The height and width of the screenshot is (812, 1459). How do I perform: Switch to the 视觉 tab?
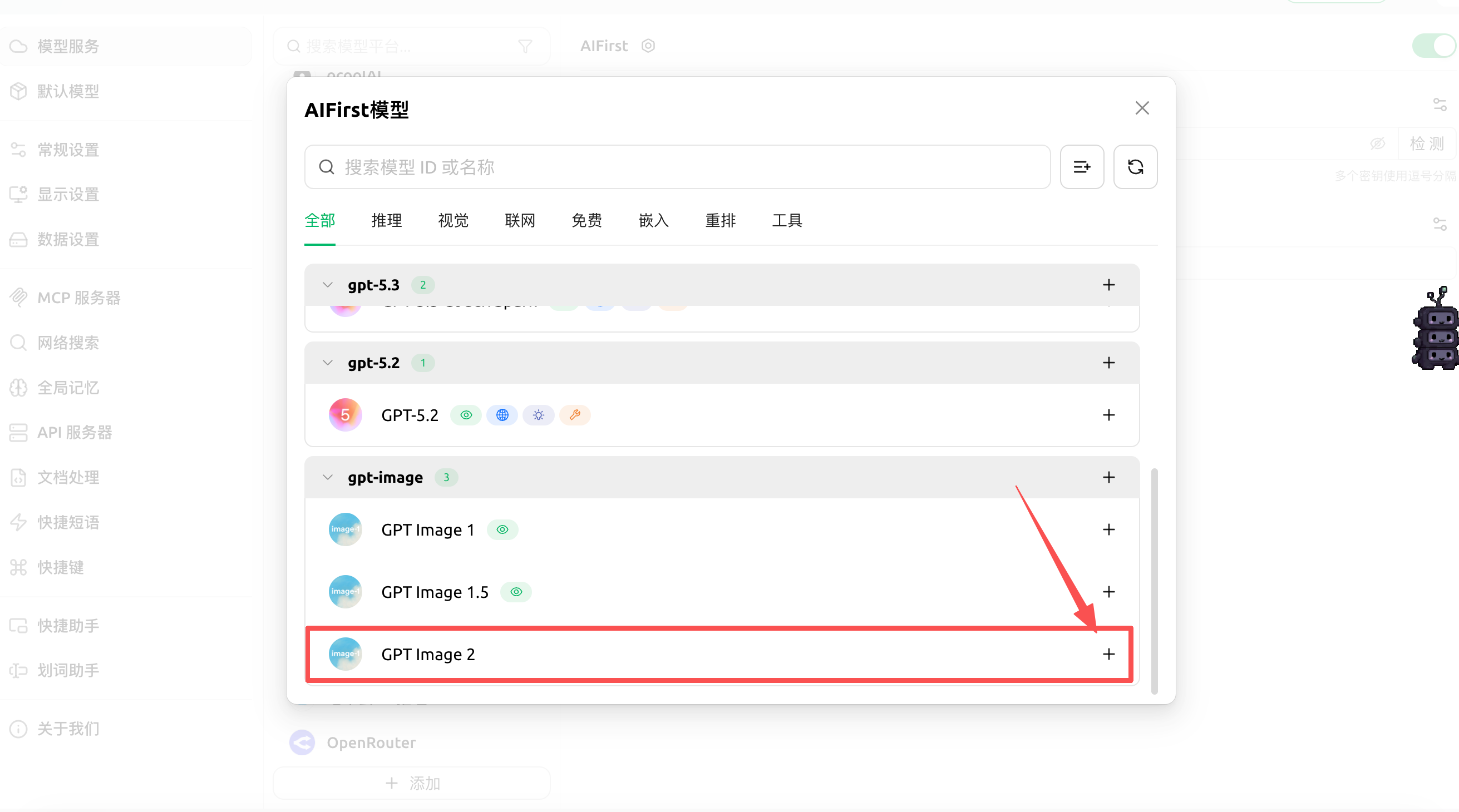(x=454, y=221)
